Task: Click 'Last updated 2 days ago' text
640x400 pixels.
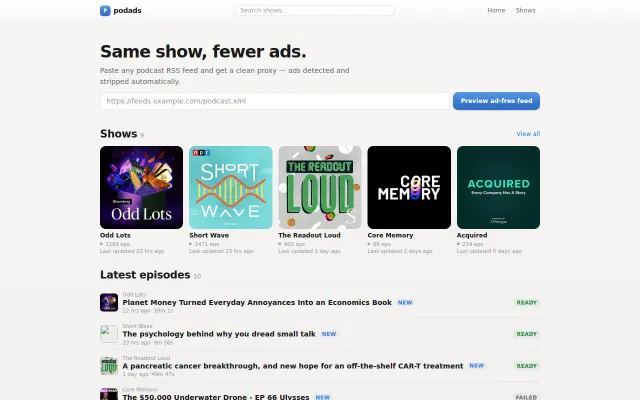Action: (x=400, y=251)
